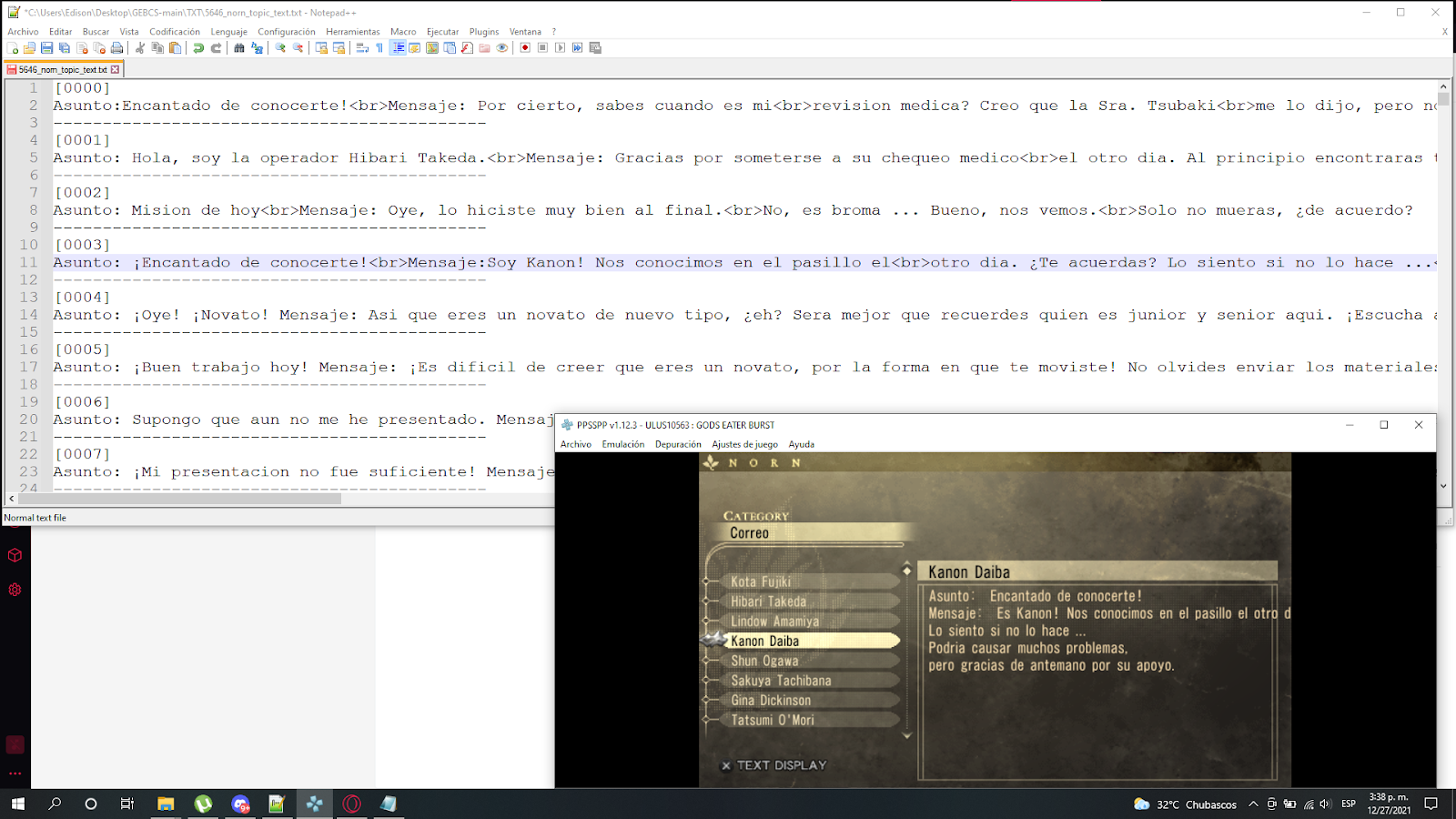Open the weather widget showing 32°C Chubascos

[x=1186, y=804]
